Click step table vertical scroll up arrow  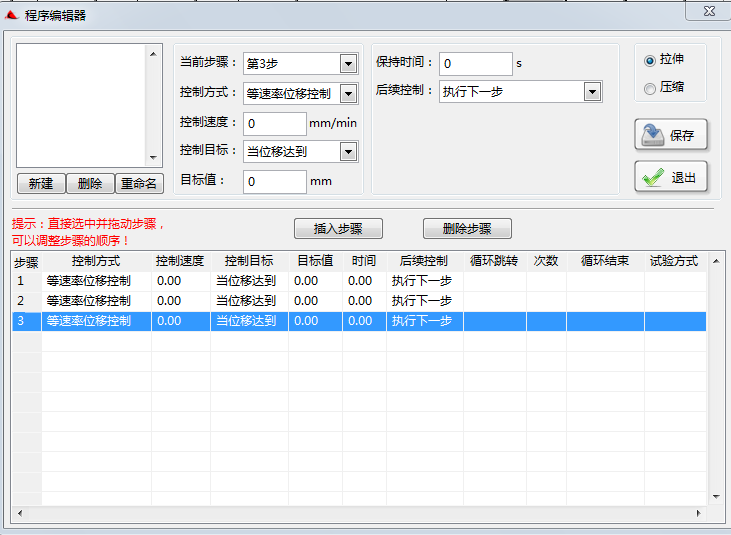pos(716,261)
